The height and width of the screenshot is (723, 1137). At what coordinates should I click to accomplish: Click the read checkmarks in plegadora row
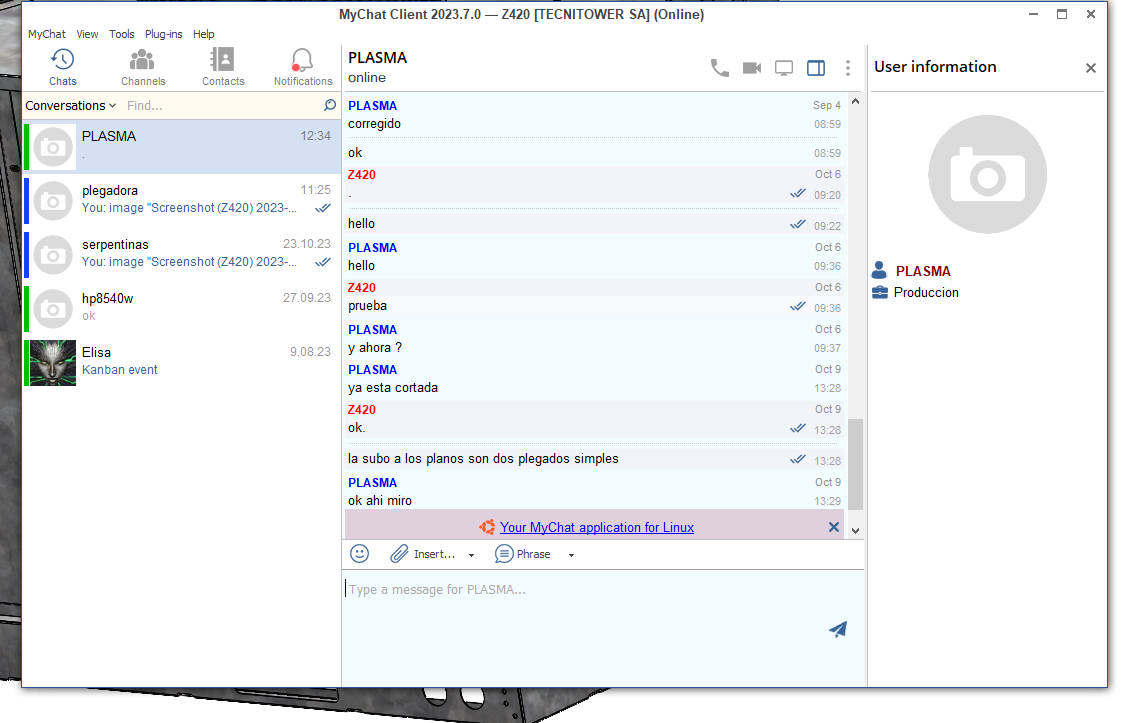tap(323, 208)
